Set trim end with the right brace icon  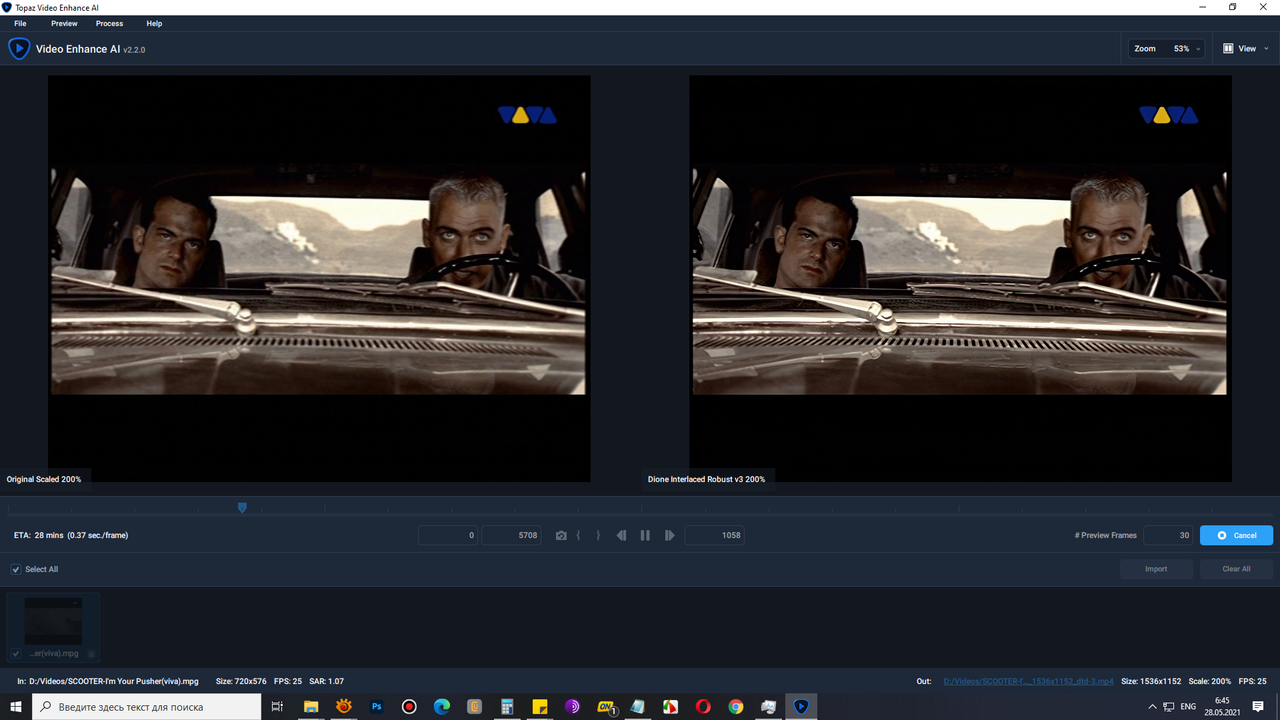pos(598,536)
